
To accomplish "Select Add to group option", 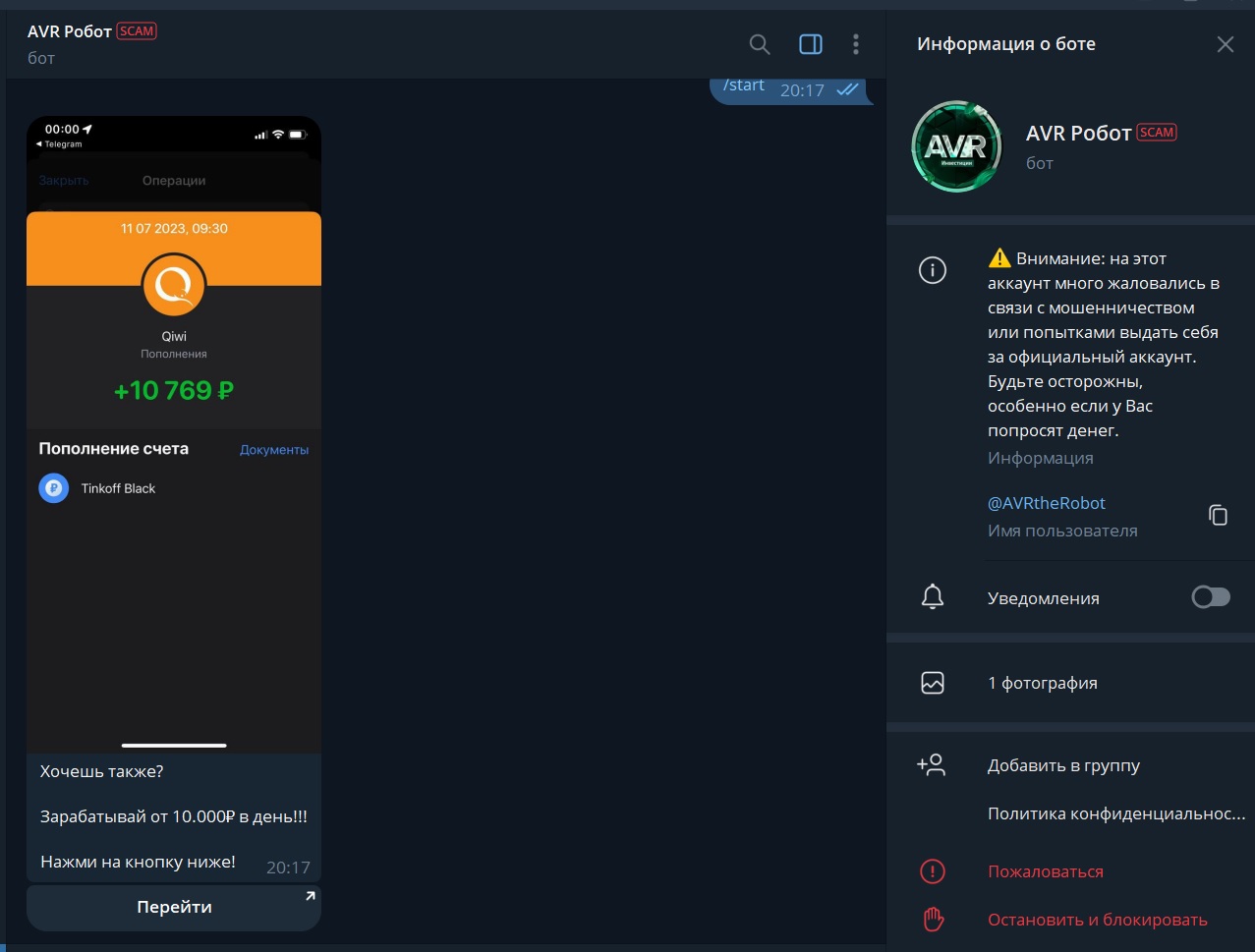I will point(1063,765).
